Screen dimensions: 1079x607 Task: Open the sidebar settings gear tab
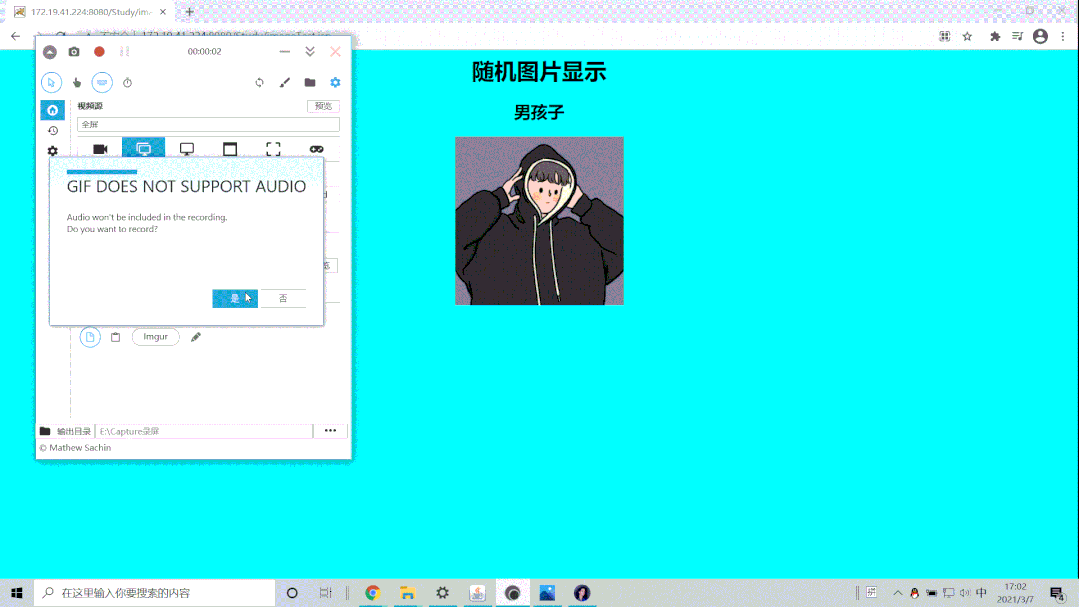pos(52,151)
